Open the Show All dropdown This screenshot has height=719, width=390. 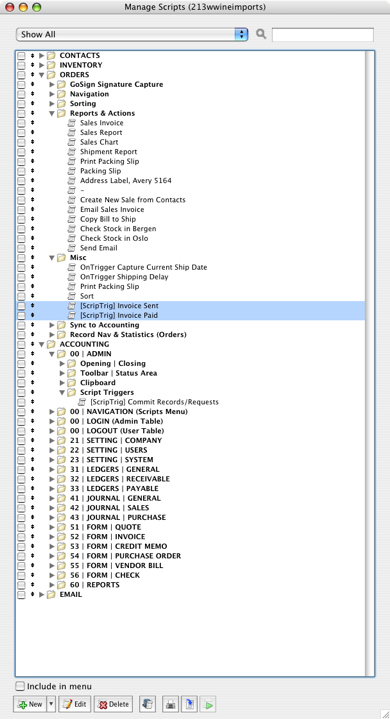coord(132,34)
